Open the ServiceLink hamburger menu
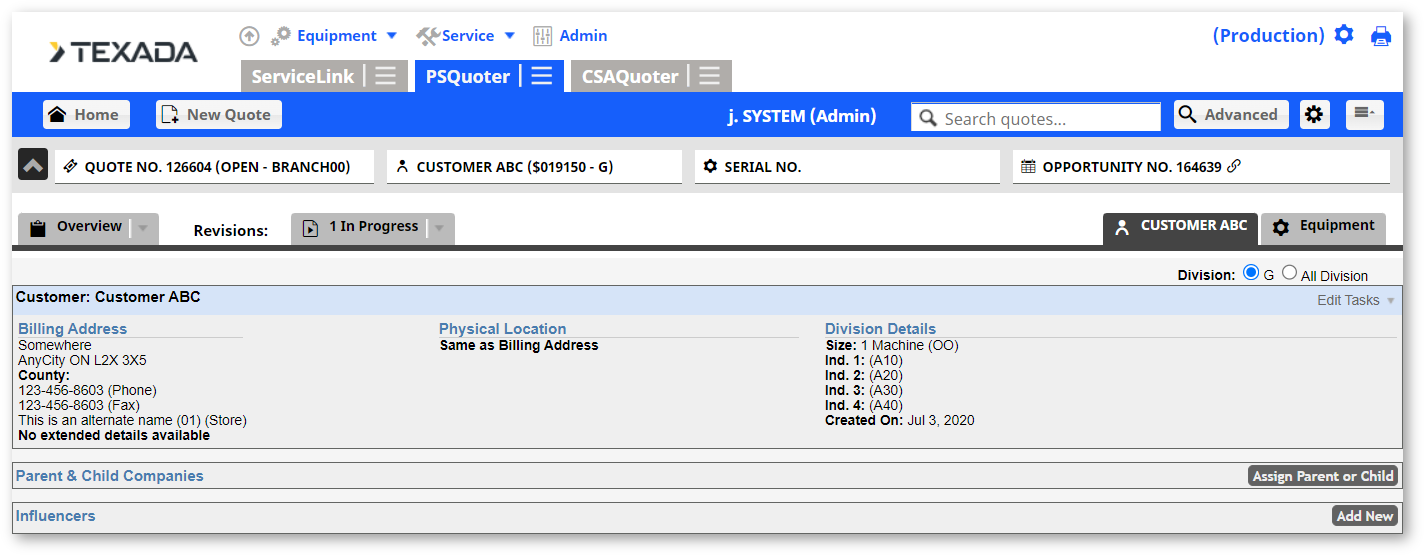The height and width of the screenshot is (555, 1424). [385, 76]
